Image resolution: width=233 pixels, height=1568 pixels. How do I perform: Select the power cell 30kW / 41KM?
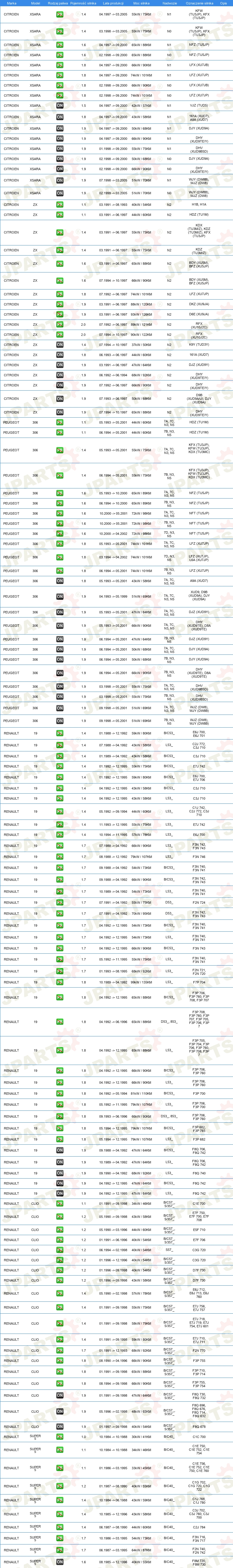coord(142,1437)
